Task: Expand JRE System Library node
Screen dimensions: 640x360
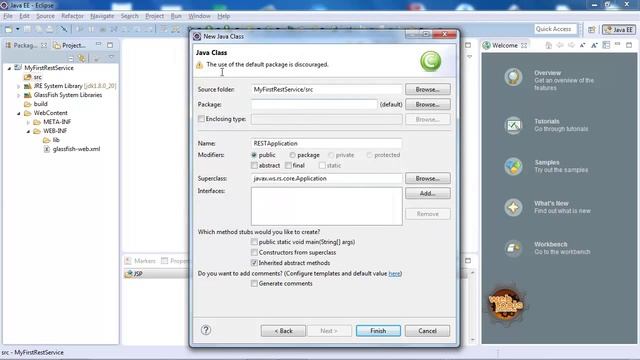Action: [18, 86]
